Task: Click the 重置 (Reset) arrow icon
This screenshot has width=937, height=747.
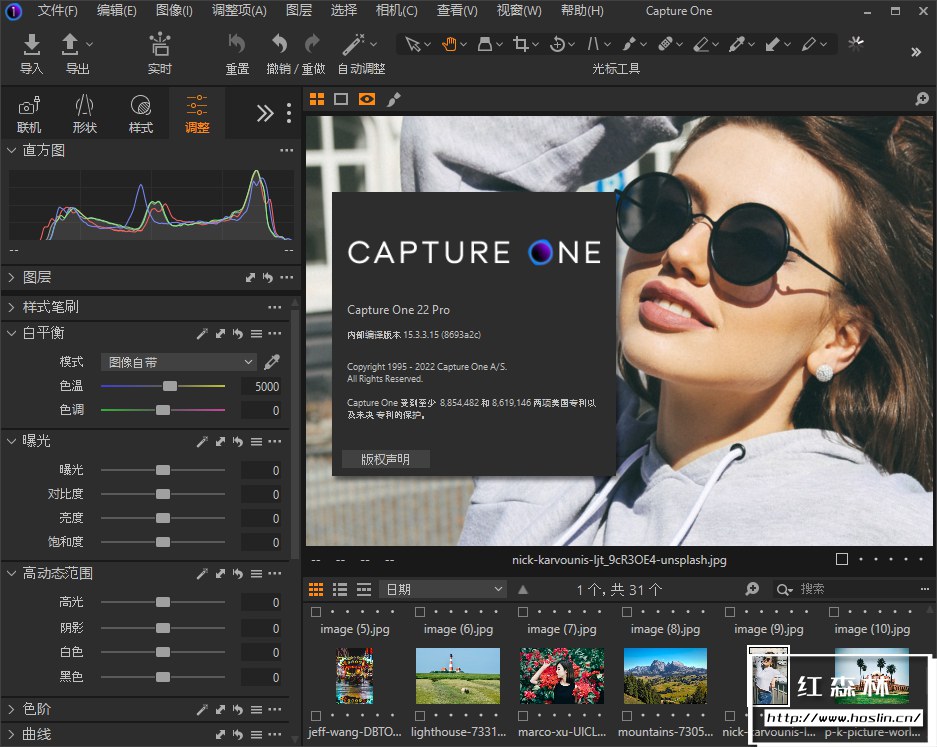Action: click(237, 44)
